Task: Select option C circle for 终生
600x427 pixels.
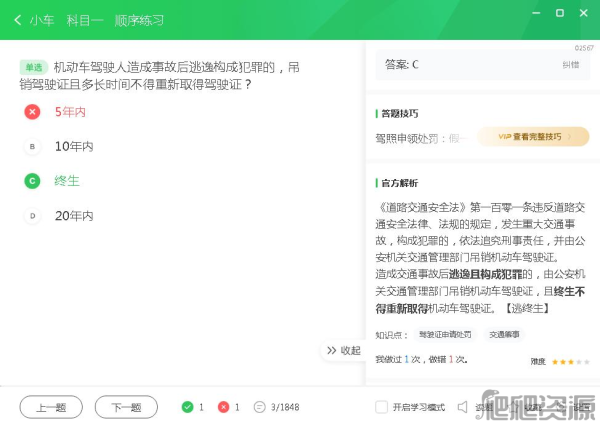Action: [x=32, y=181]
